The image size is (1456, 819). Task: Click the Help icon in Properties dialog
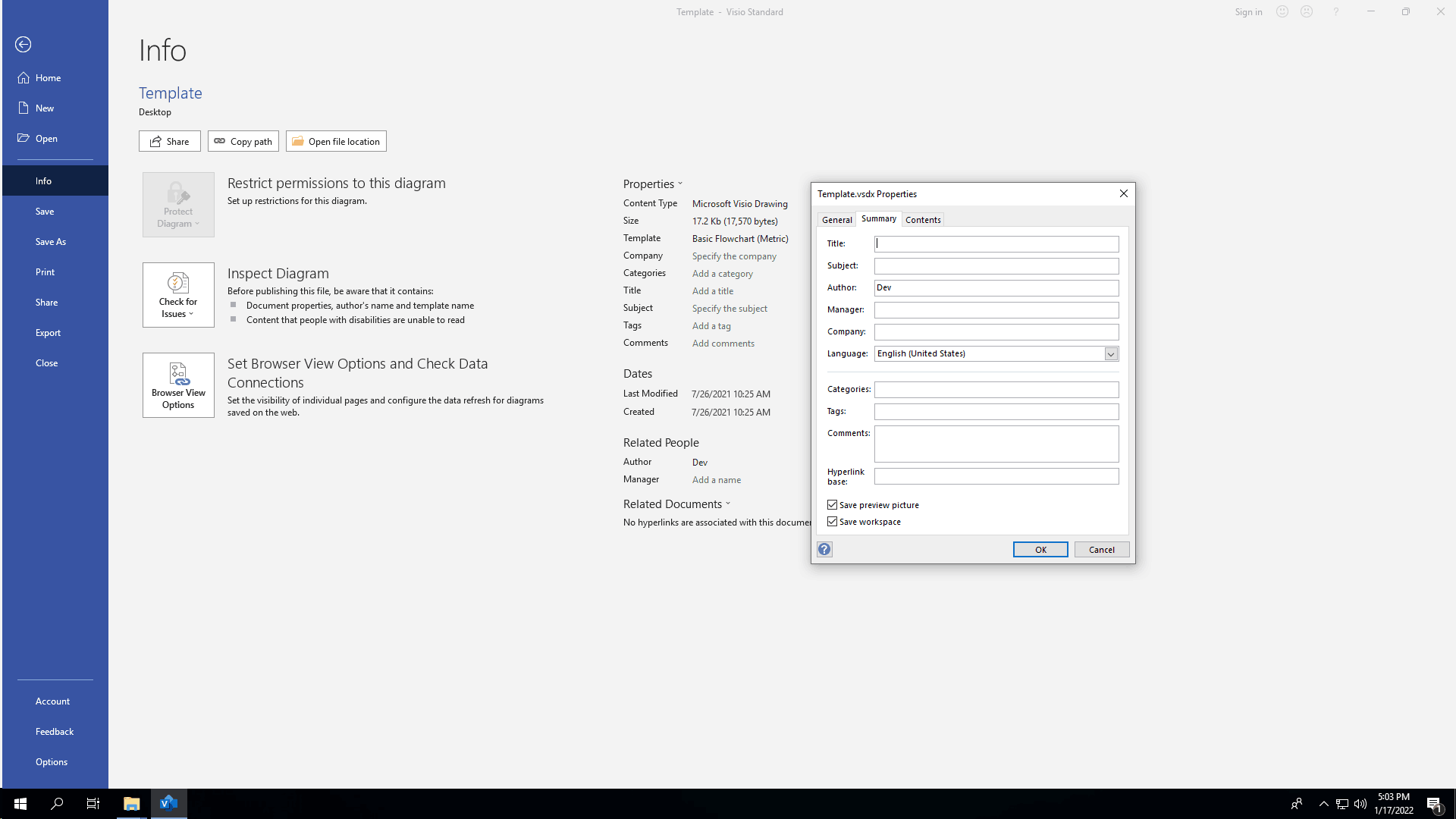[824, 548]
